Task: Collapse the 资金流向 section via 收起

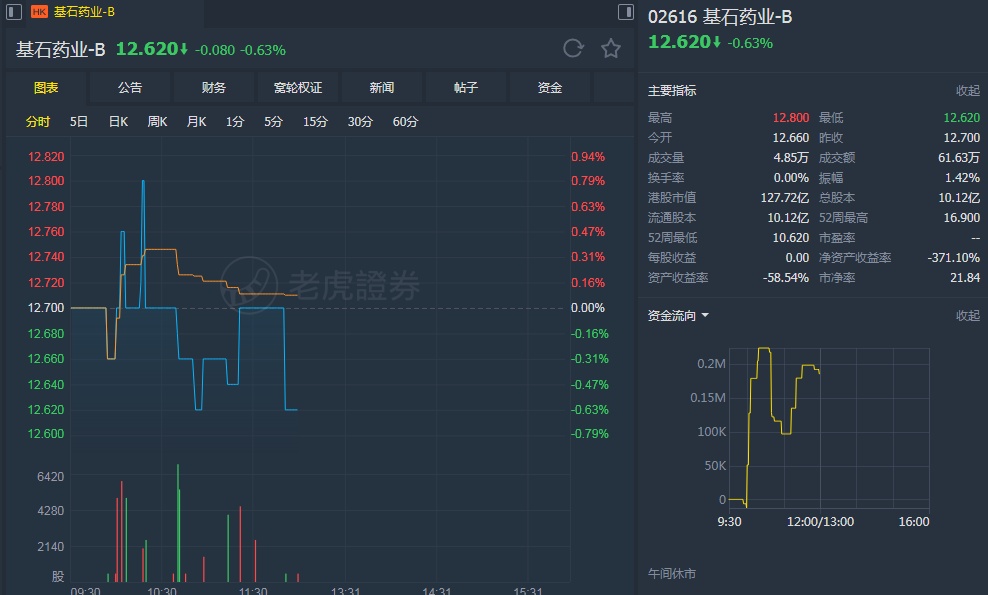Action: click(x=967, y=316)
